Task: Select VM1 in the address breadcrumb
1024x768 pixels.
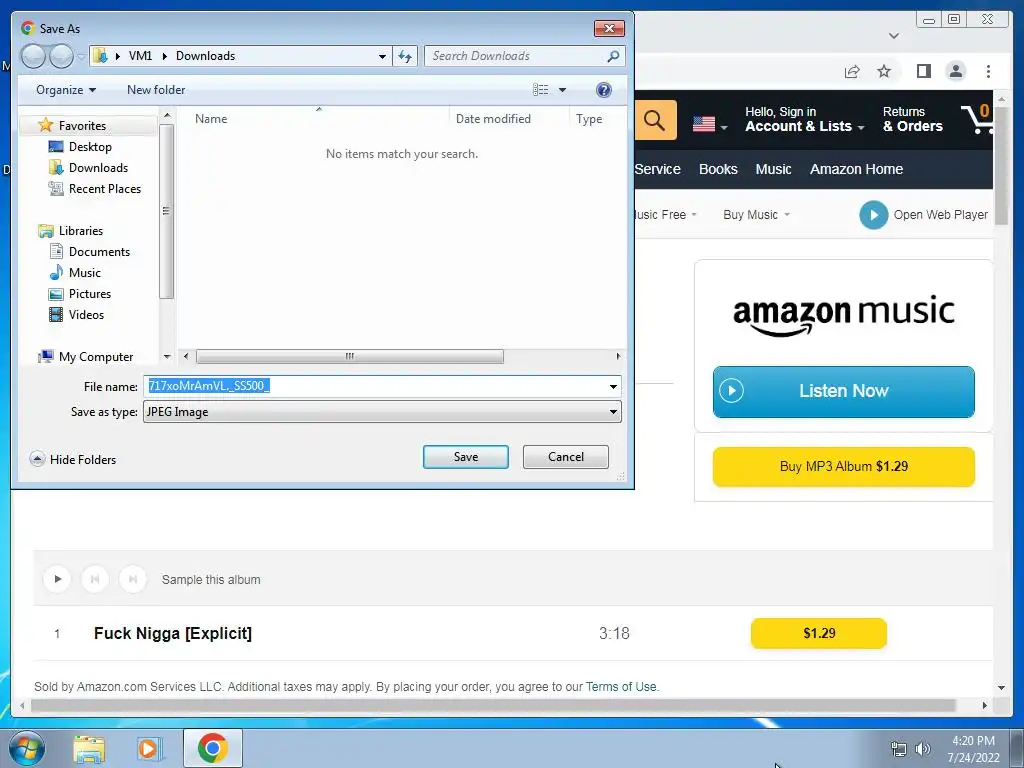Action: (x=140, y=56)
